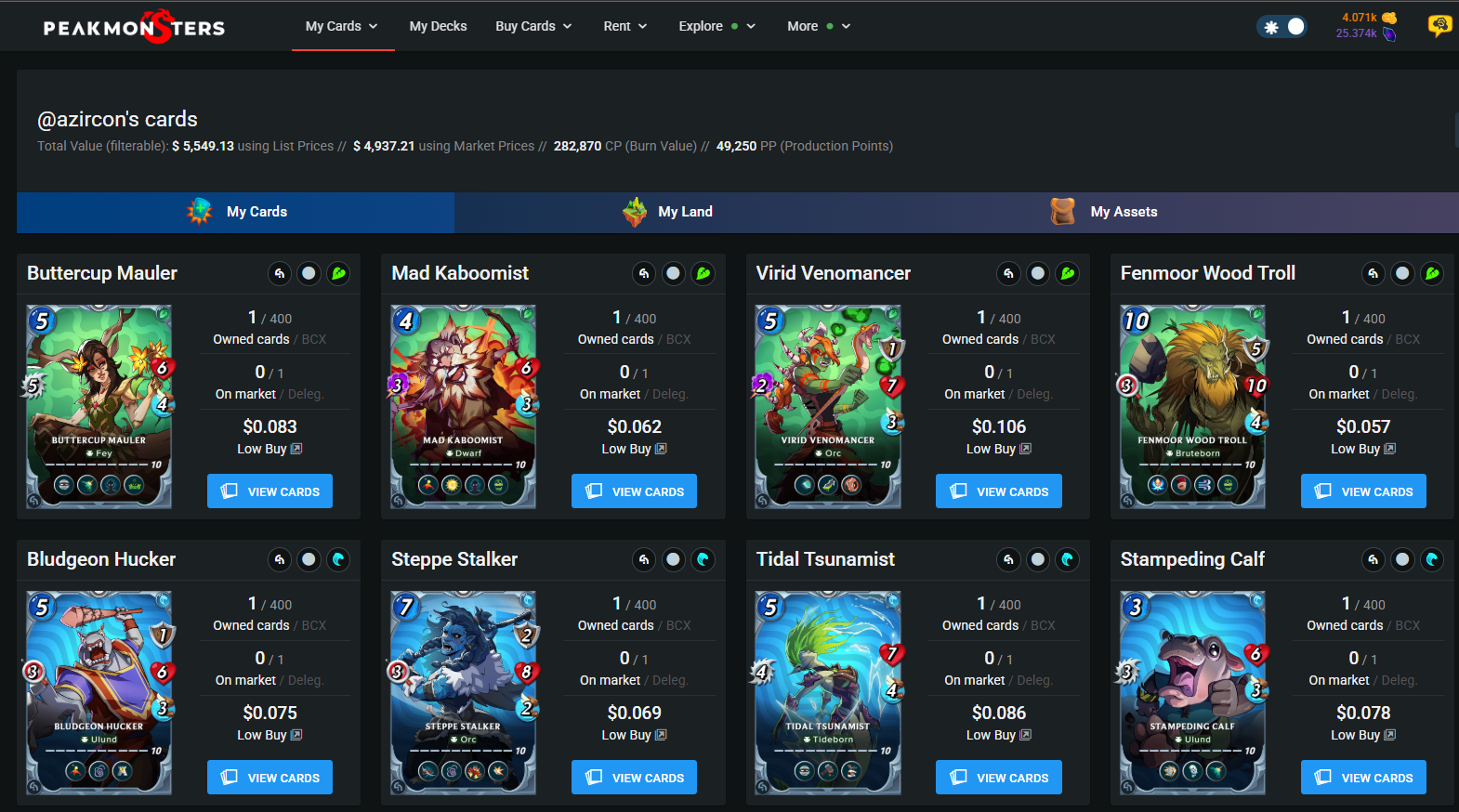Expand the More dropdown menu
The width and height of the screenshot is (1459, 812).
click(x=819, y=26)
